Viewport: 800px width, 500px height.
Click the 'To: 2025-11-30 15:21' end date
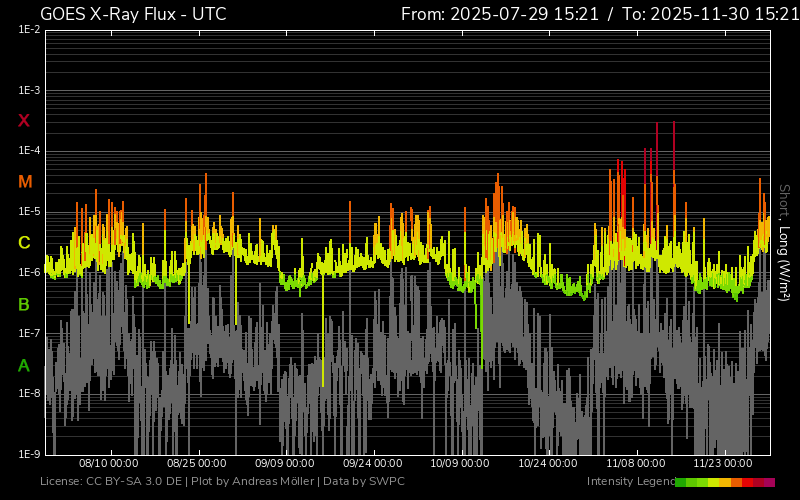(711, 14)
